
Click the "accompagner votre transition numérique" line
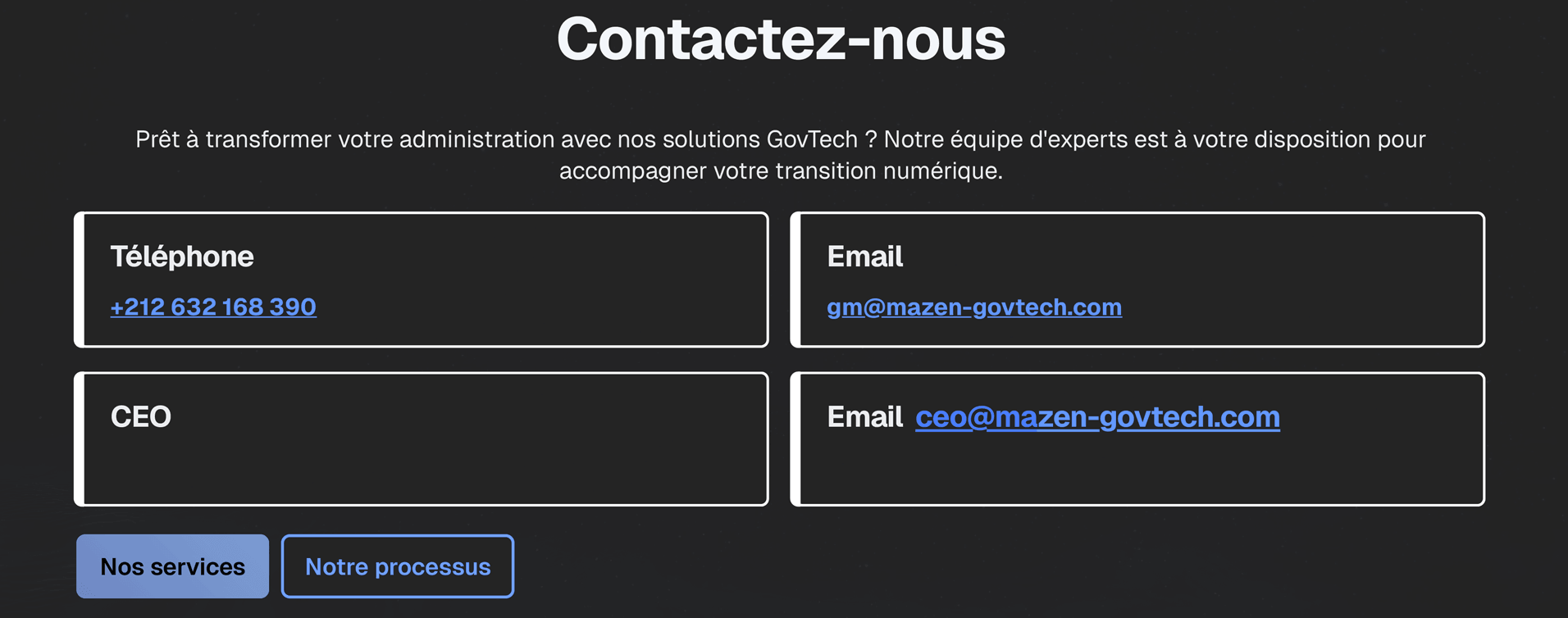[x=781, y=170]
